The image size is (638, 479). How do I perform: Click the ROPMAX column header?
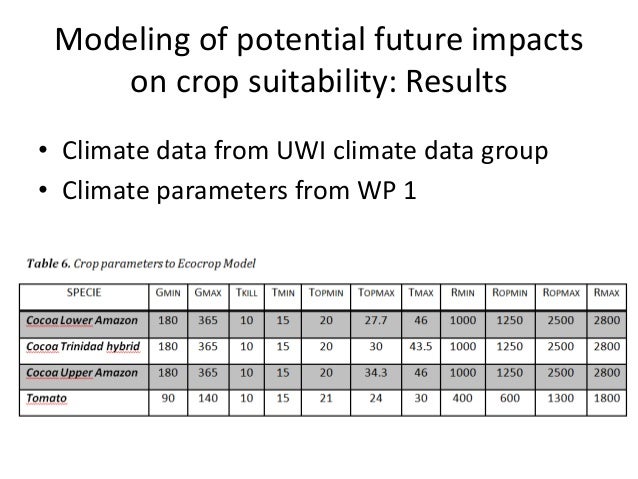coord(561,293)
